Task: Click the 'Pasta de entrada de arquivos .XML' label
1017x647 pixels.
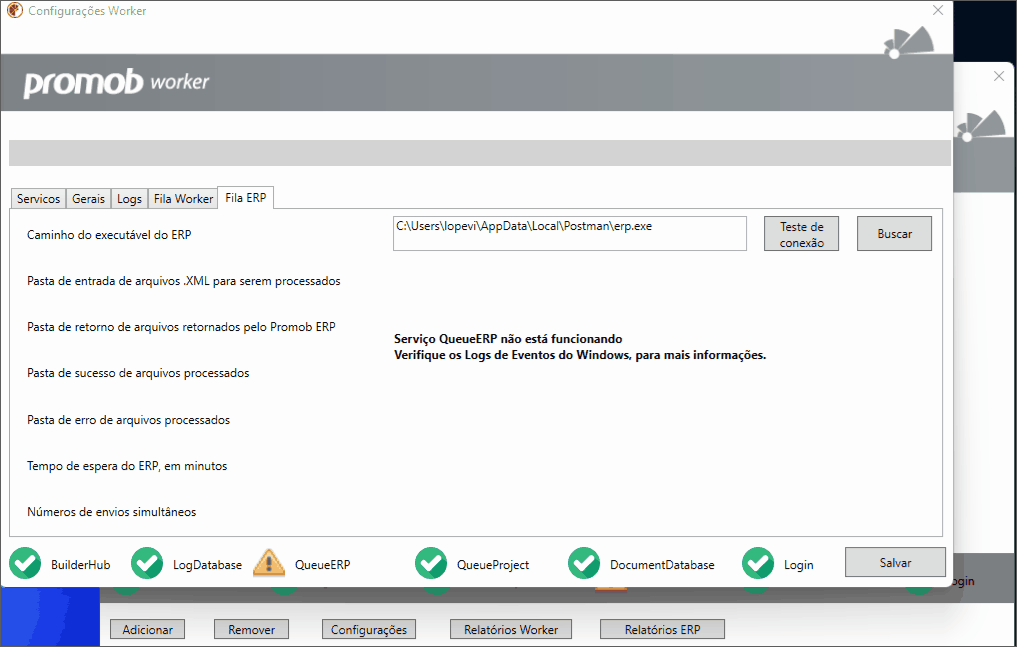Action: pyautogui.click(x=184, y=281)
